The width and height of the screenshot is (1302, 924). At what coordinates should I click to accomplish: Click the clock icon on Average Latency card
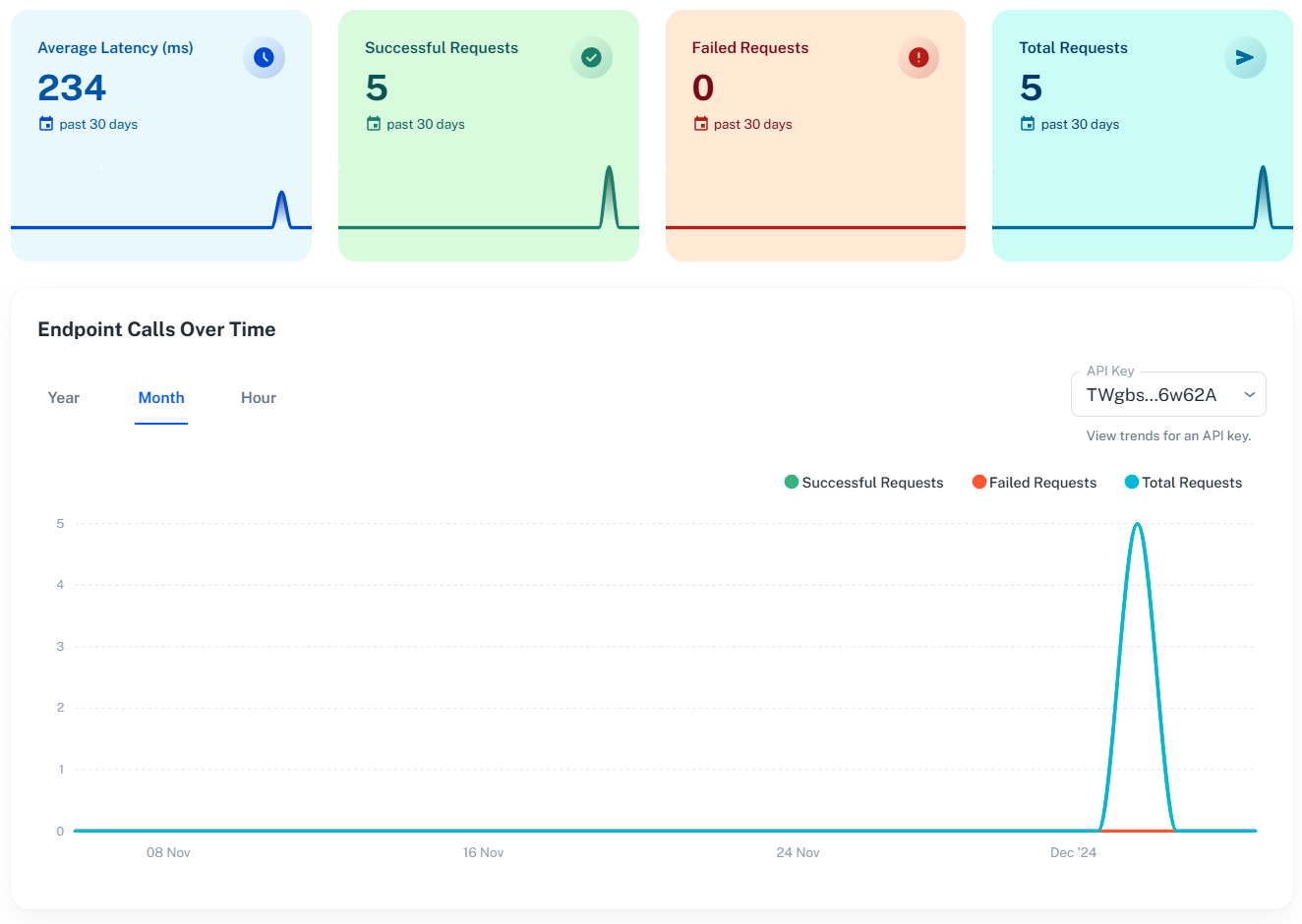click(264, 58)
